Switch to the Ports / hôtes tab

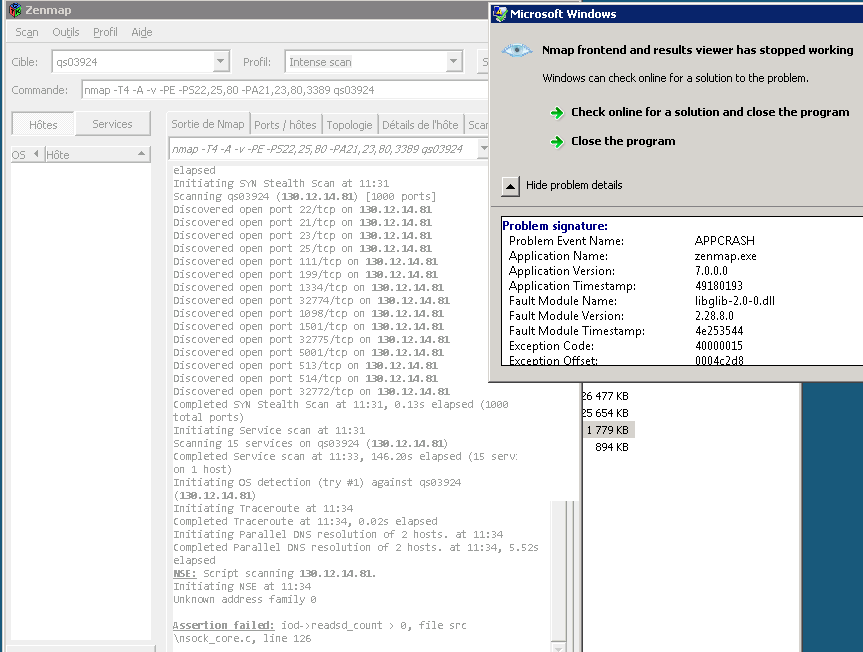coord(285,125)
